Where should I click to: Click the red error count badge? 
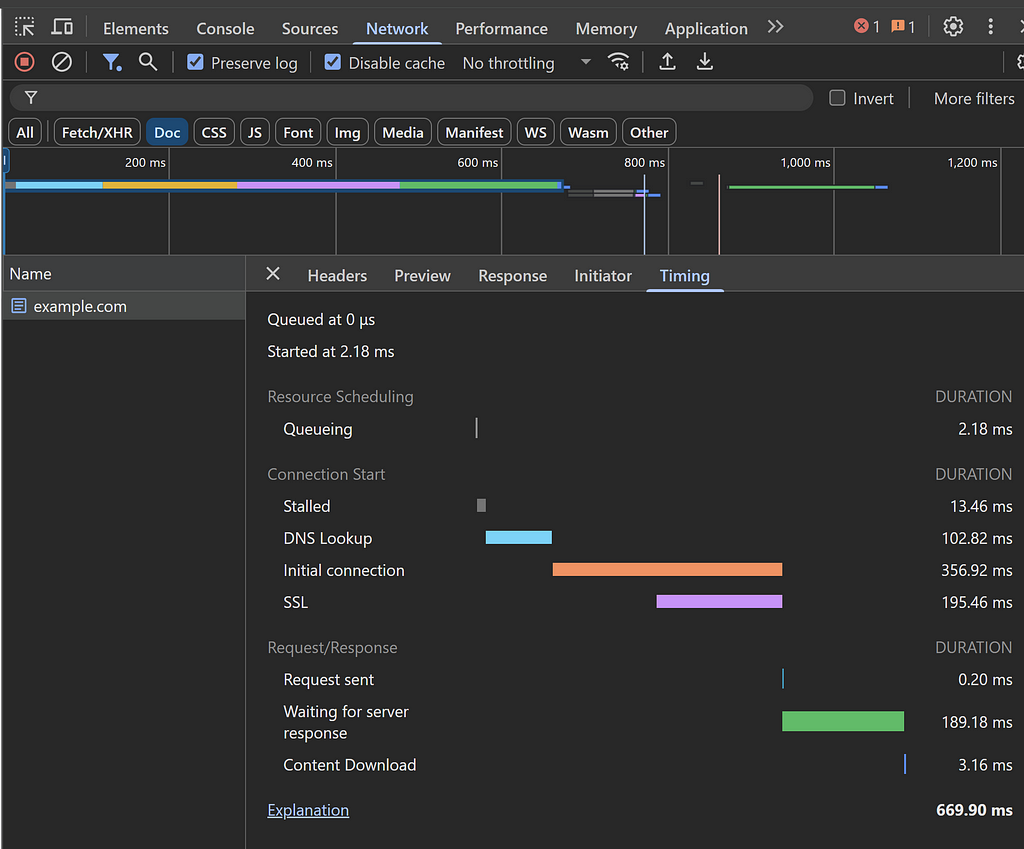point(867,27)
